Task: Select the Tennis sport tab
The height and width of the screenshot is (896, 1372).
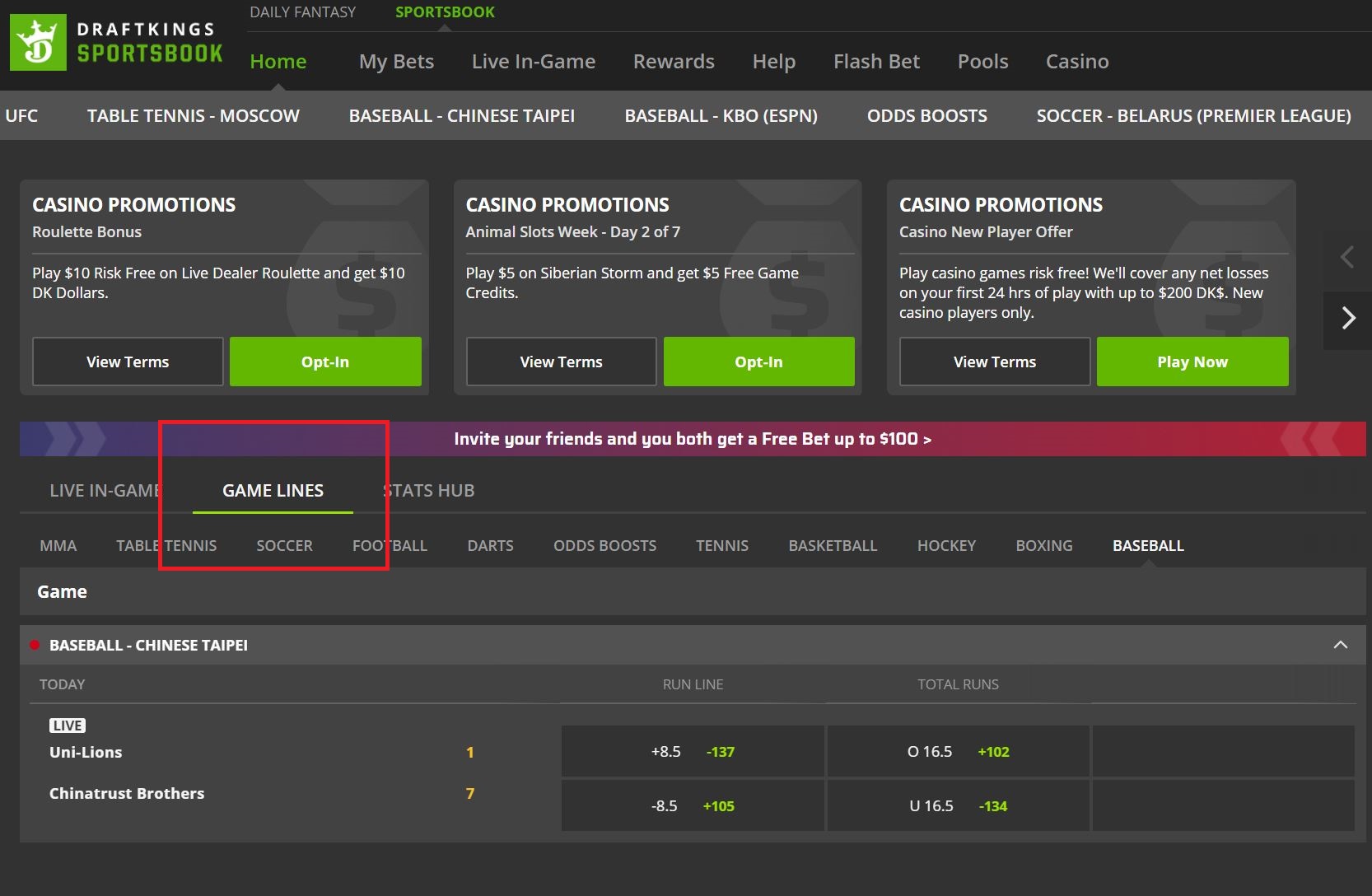Action: (722, 546)
